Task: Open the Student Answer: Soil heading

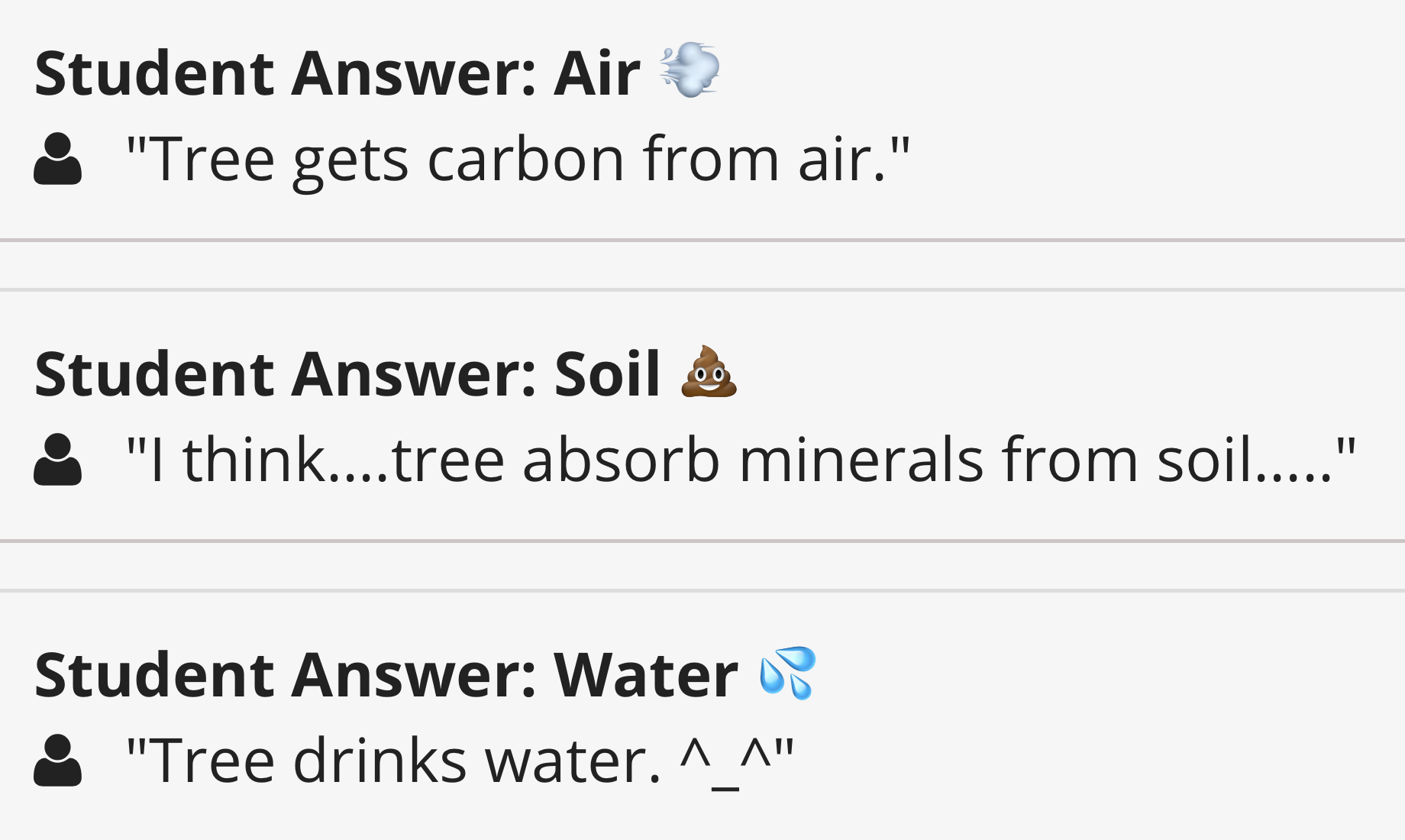Action: pyautogui.click(x=386, y=373)
